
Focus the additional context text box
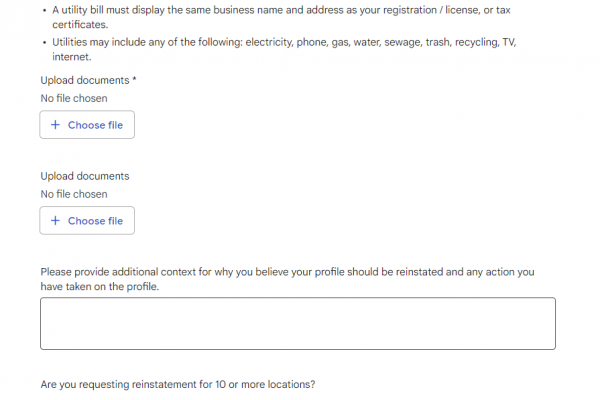(x=297, y=324)
